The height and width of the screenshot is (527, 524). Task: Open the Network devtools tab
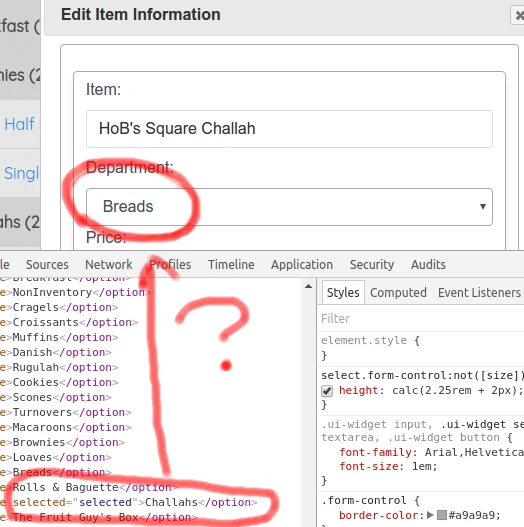click(109, 265)
